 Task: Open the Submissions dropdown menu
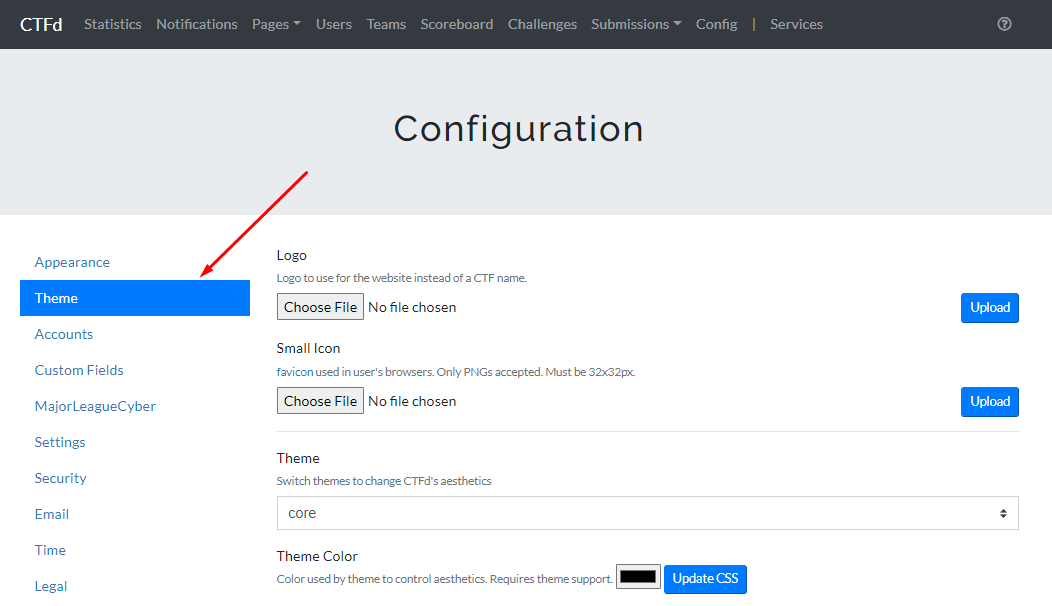pos(636,24)
